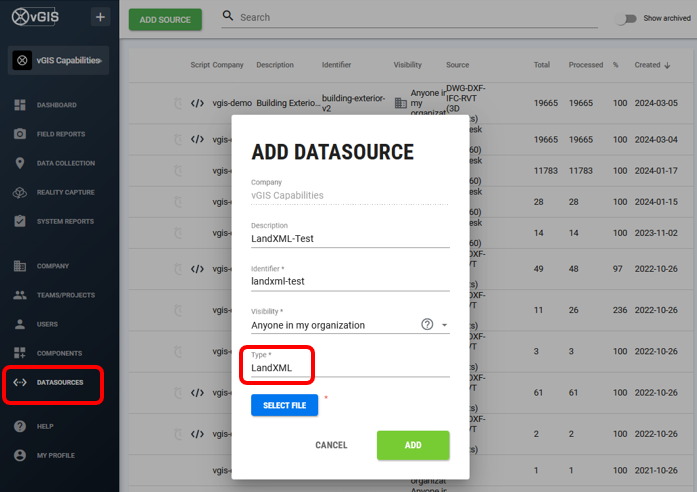Click the plus button beside vGIS logo
The height and width of the screenshot is (492, 697).
[x=100, y=17]
